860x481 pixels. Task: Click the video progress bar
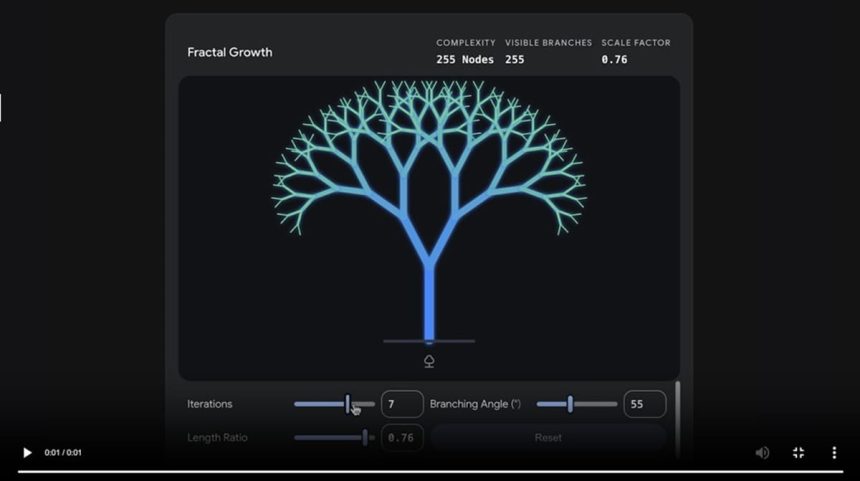tap(430, 471)
